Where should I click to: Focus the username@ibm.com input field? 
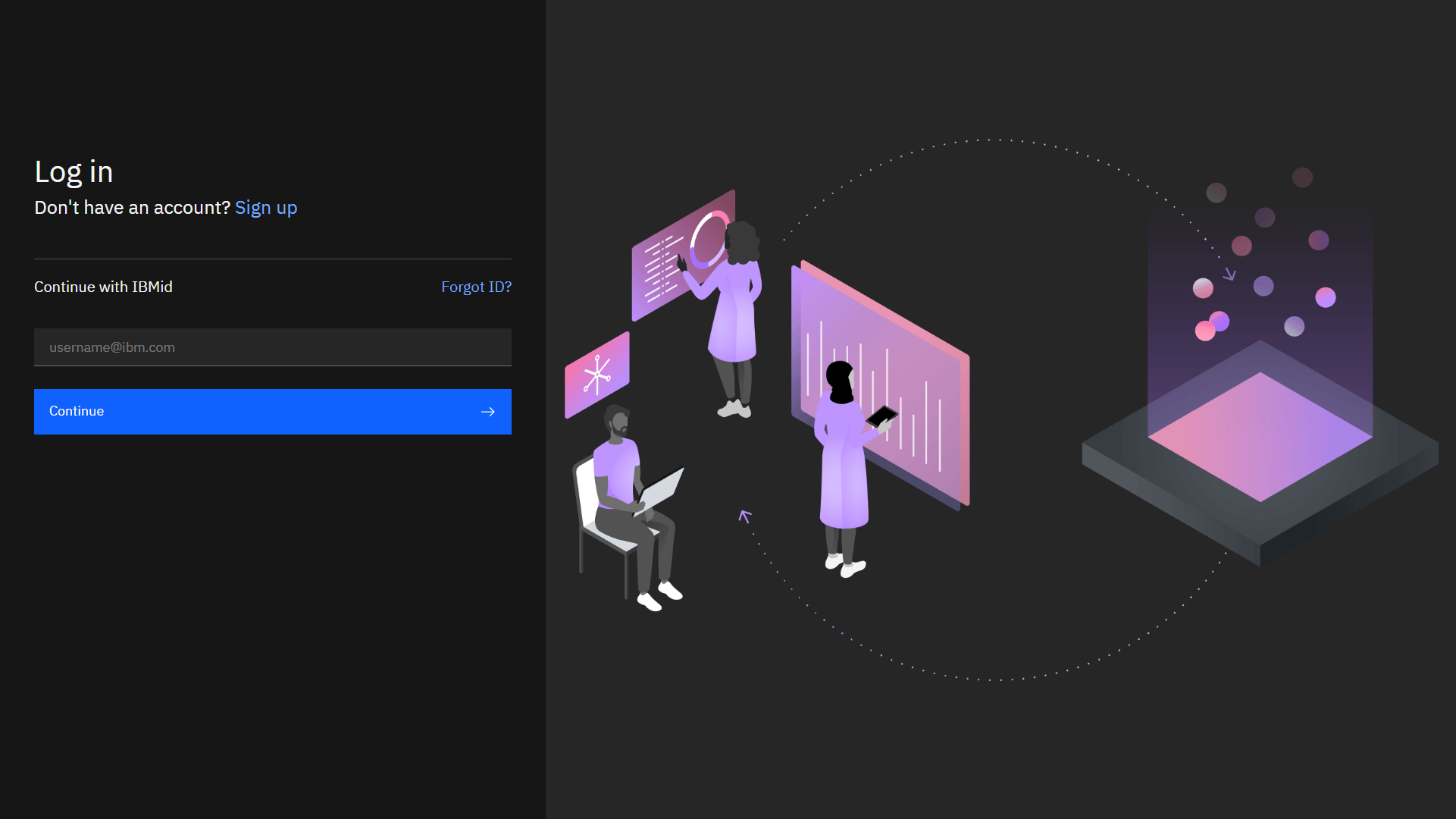click(272, 347)
